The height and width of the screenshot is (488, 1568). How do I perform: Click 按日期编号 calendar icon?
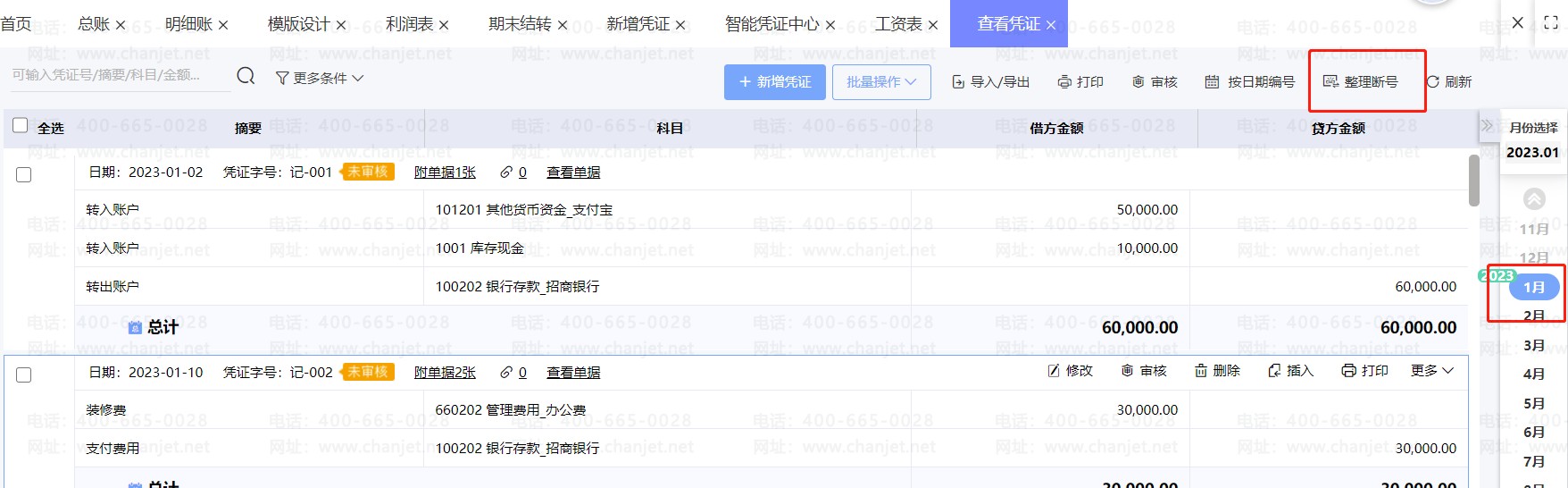coord(1212,82)
